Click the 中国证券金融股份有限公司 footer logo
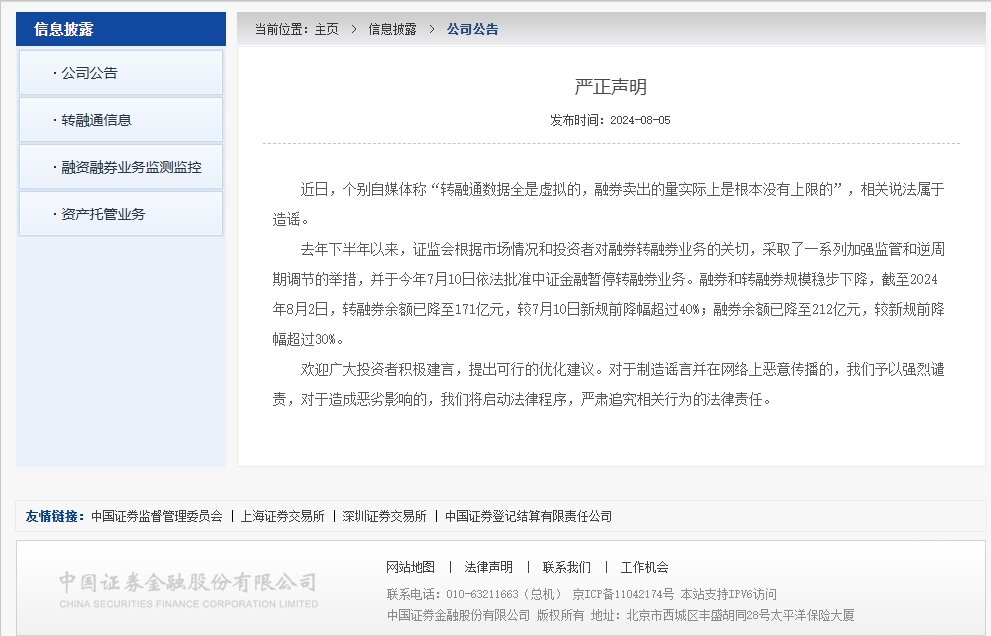This screenshot has width=991, height=636. [x=188, y=589]
